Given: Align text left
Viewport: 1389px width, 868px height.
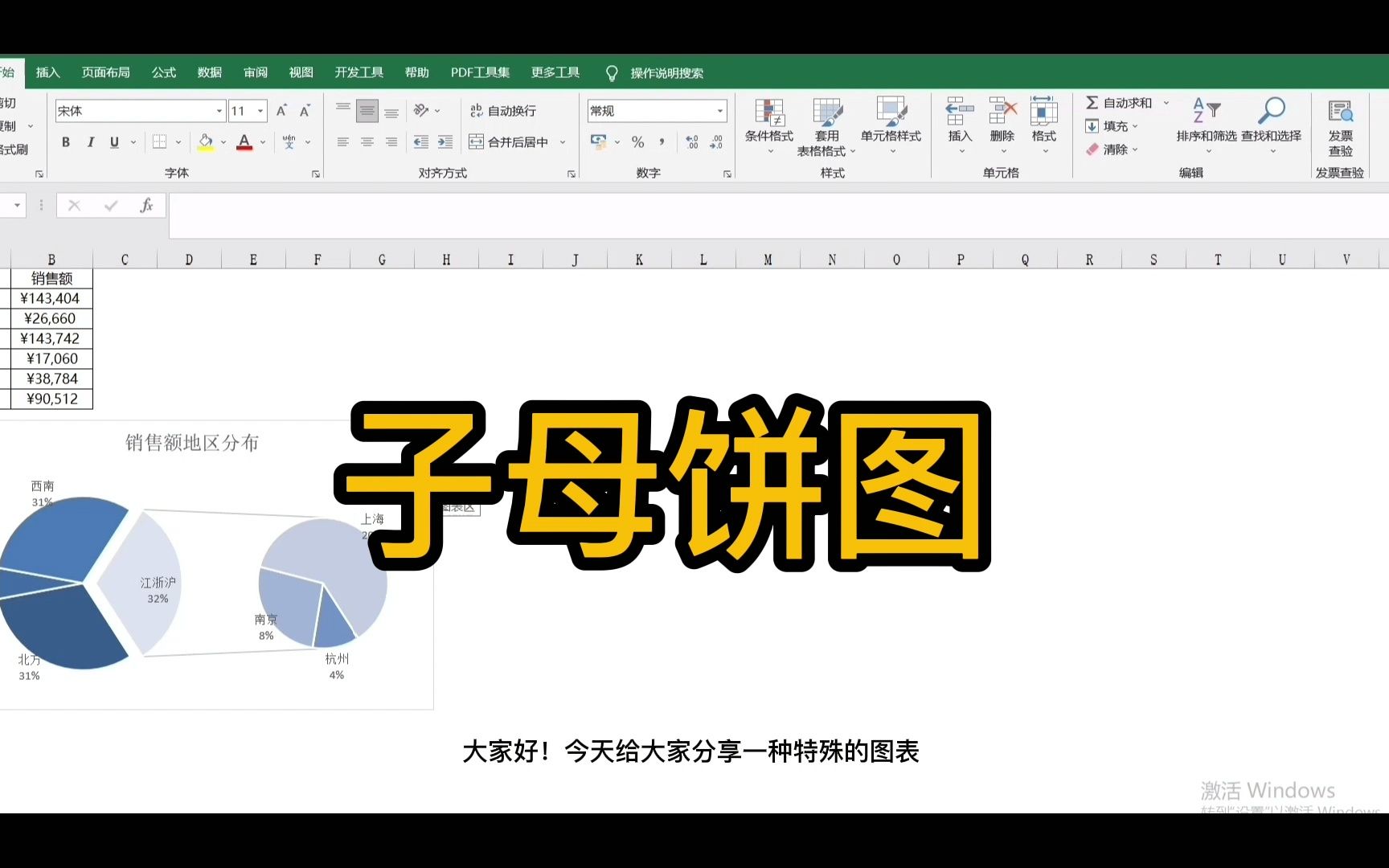Looking at the screenshot, I should [x=343, y=142].
